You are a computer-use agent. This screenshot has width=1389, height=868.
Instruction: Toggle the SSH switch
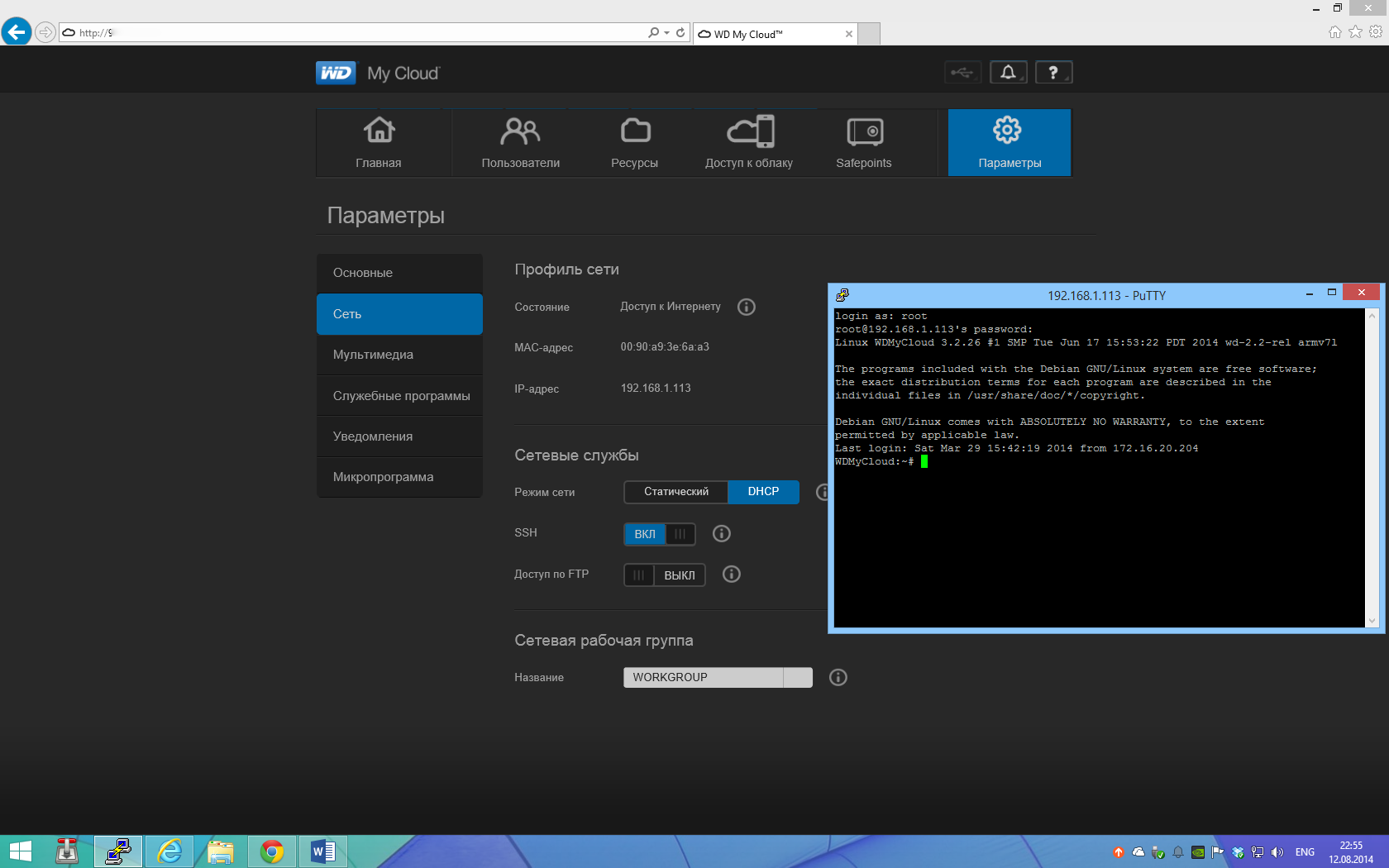pyautogui.click(x=660, y=534)
